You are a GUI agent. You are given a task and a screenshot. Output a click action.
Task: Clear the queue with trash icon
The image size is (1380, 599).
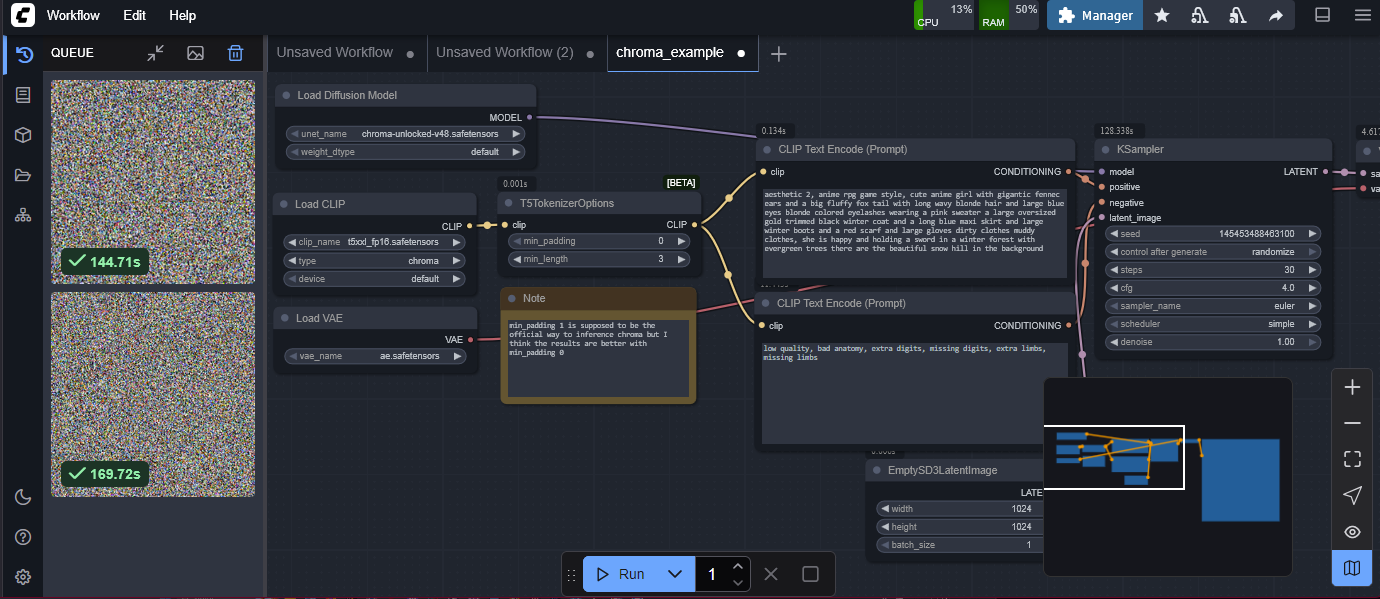click(x=235, y=53)
